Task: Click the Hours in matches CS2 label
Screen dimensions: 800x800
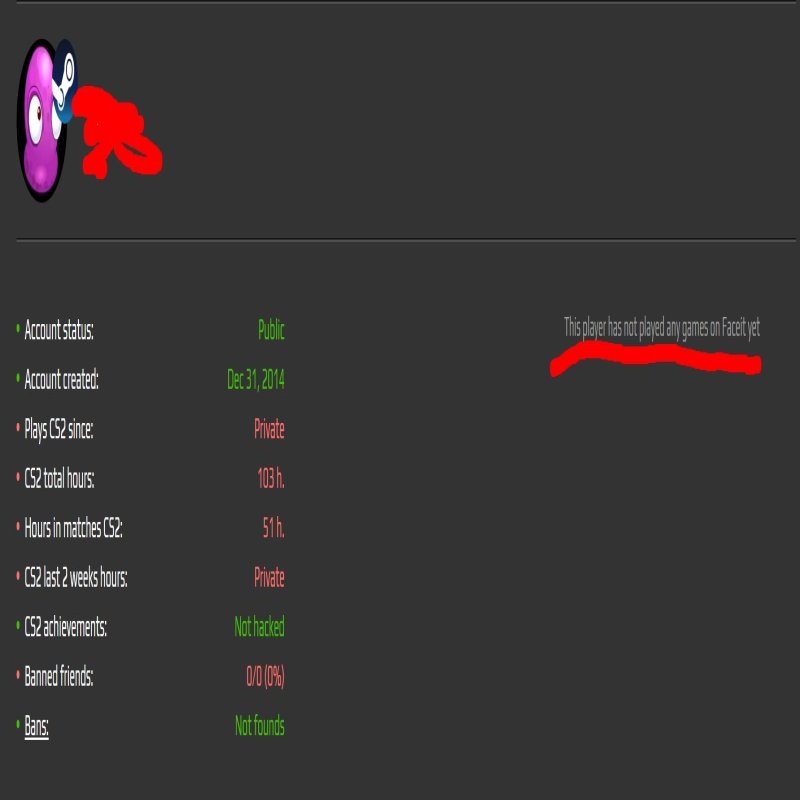Action: pos(73,528)
